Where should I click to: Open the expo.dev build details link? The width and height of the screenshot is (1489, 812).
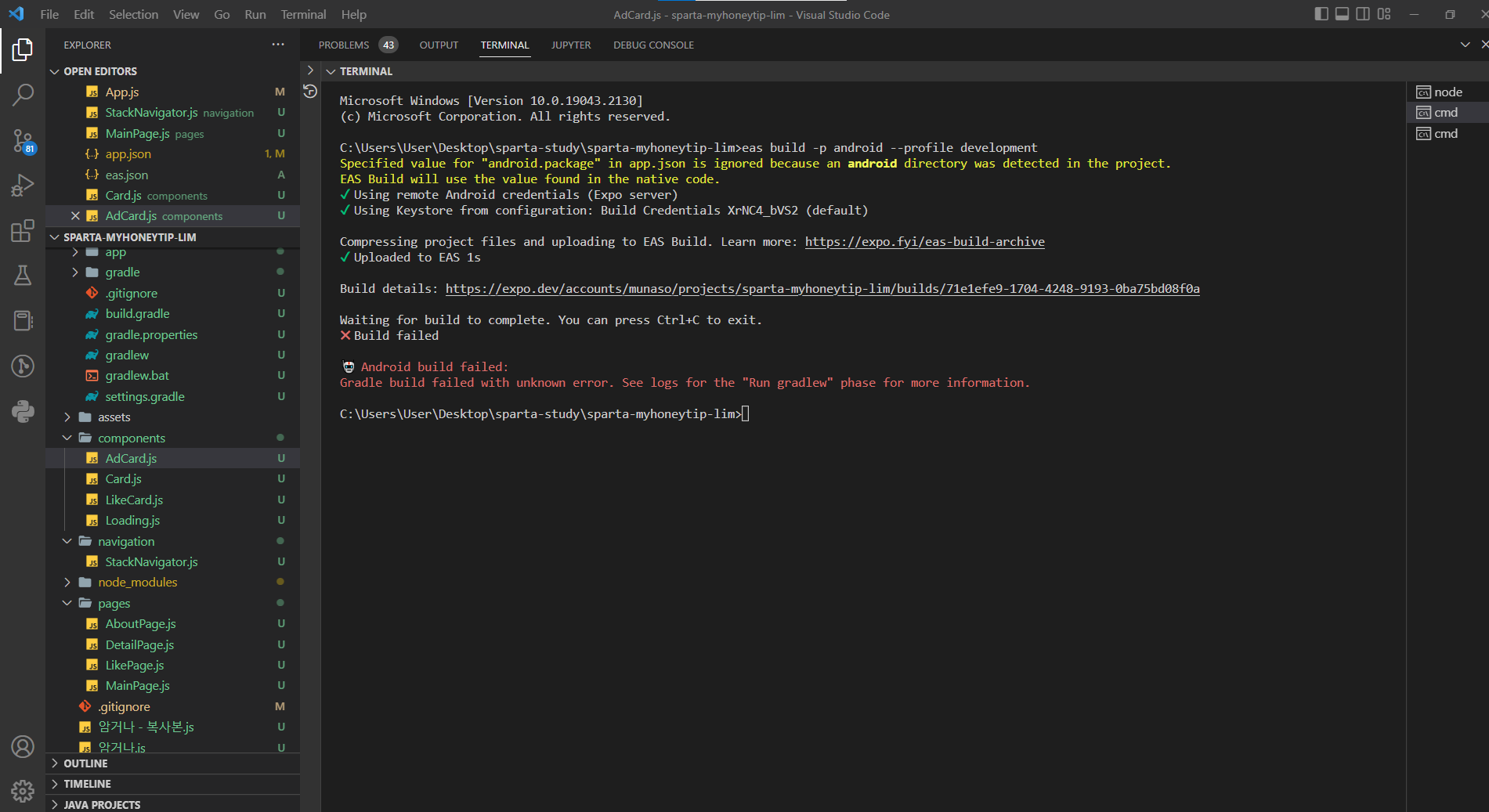click(822, 289)
